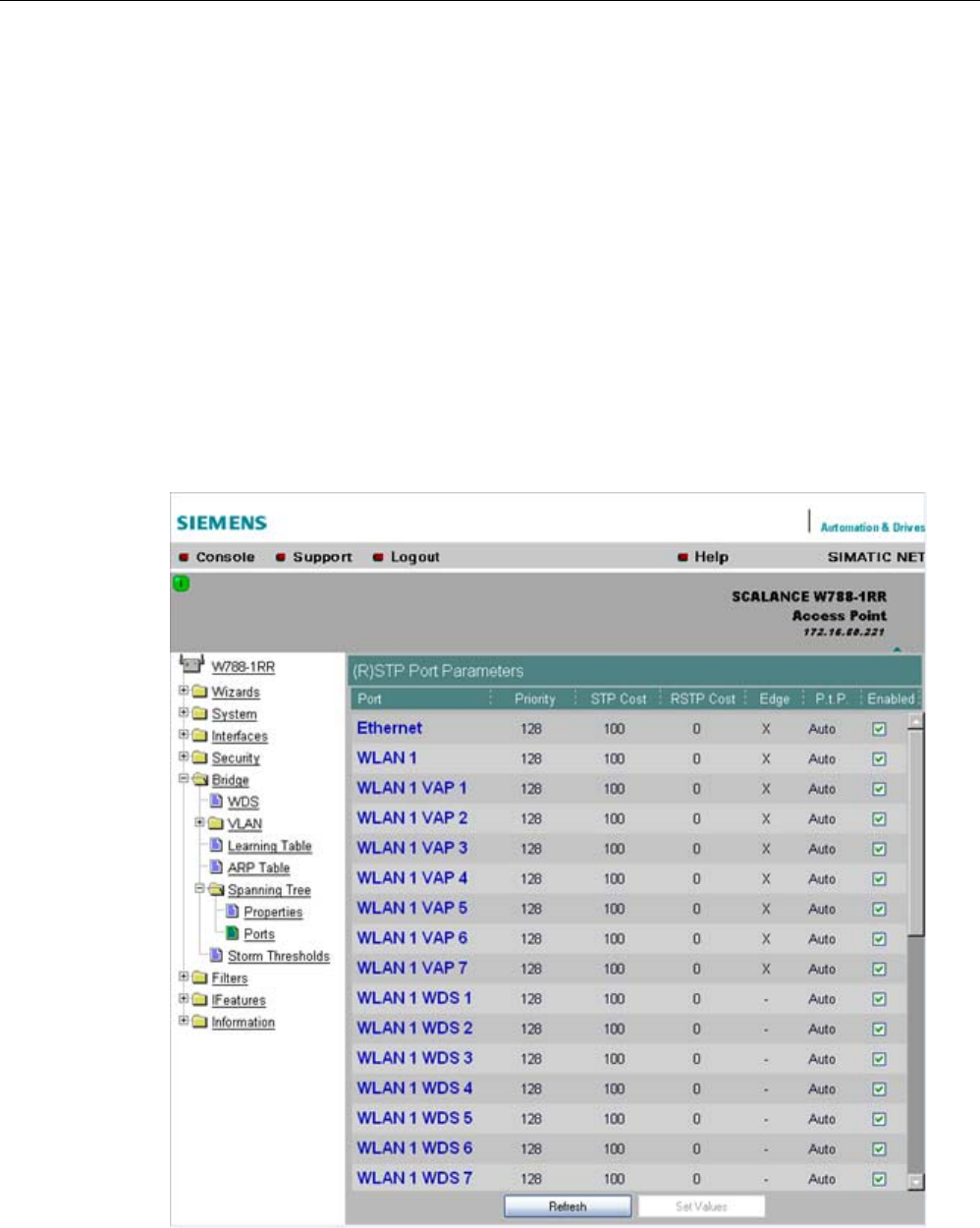Screen dimensions: 980x1228
Task: Click the table scrollbar up arrow
Action: click(x=916, y=721)
